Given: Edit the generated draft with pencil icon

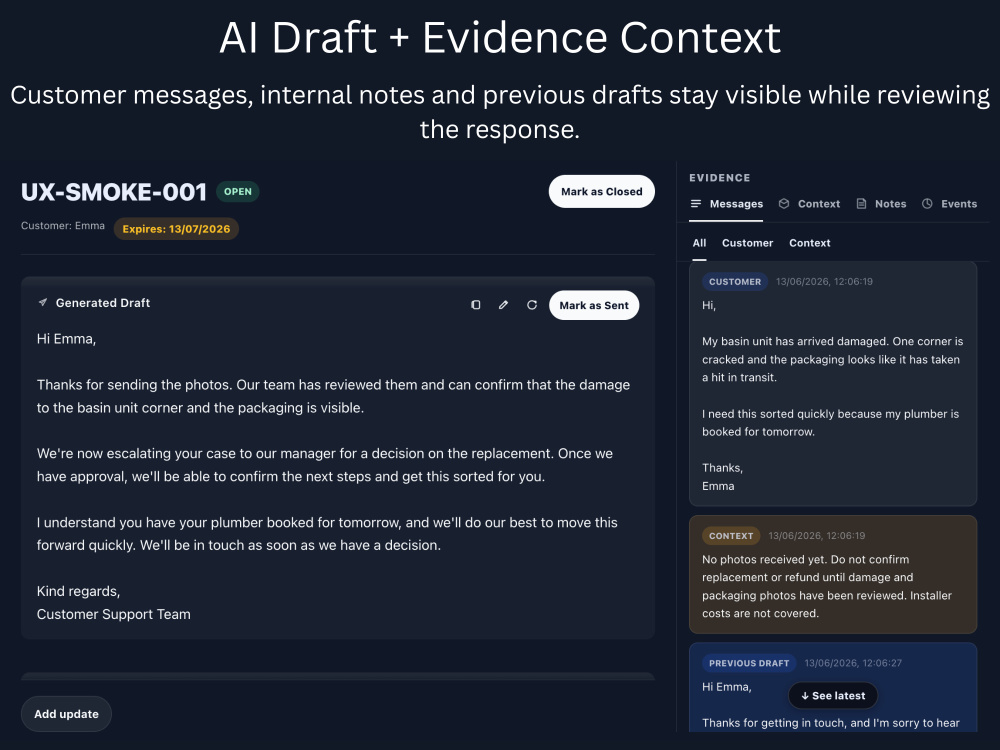Looking at the screenshot, I should (x=503, y=305).
